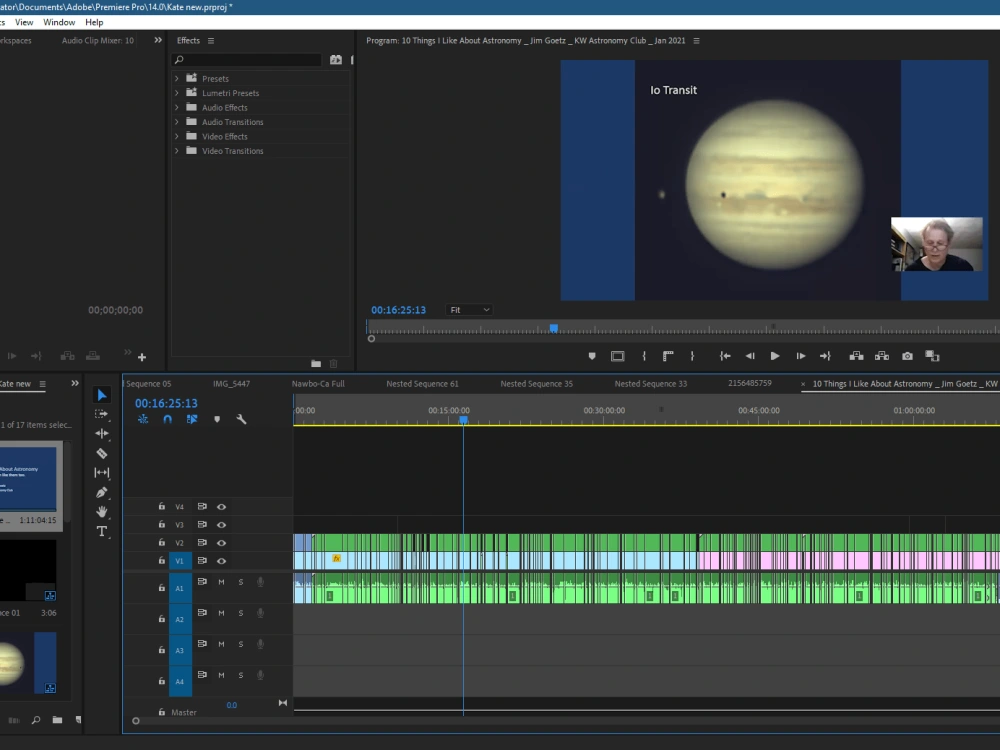Image resolution: width=1000 pixels, height=750 pixels.
Task: Select the Pen tool
Action: pos(101,492)
